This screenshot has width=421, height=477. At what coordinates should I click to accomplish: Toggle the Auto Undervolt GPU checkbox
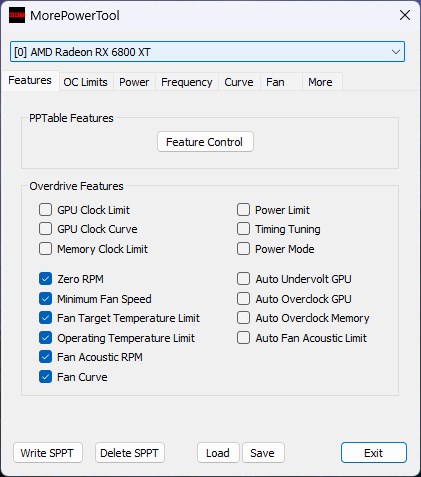[243, 279]
